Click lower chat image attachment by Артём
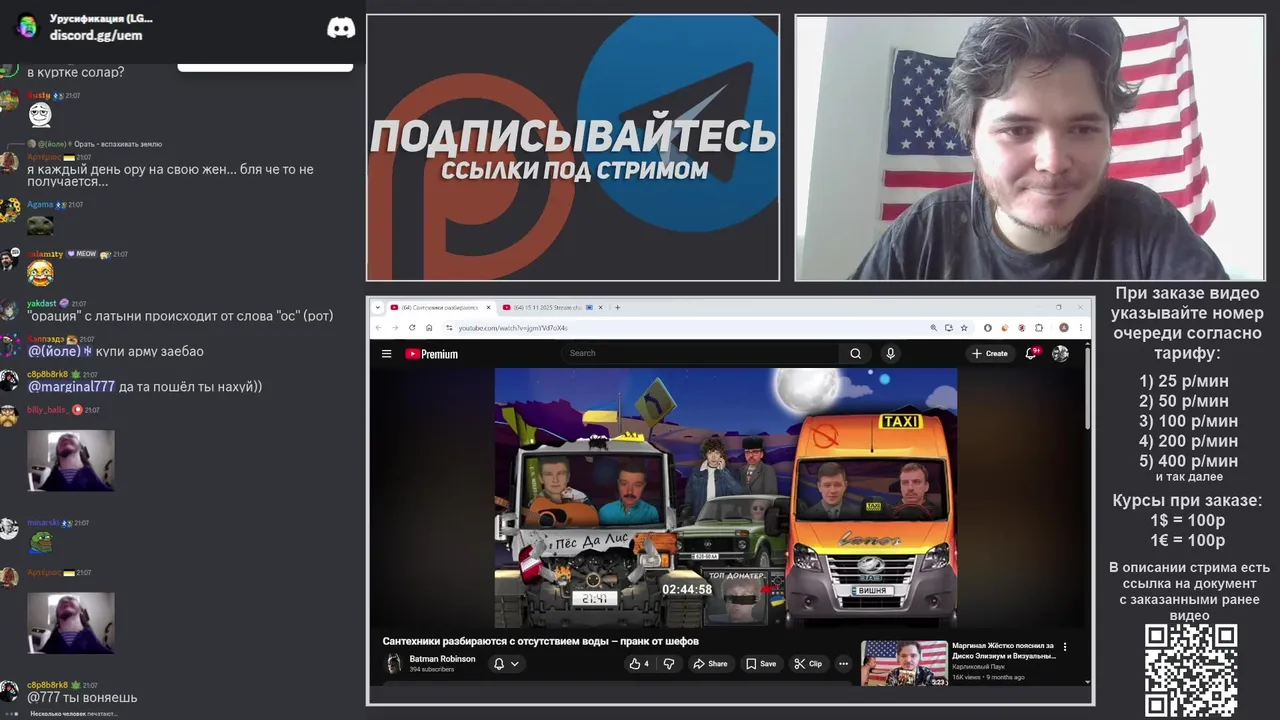The width and height of the screenshot is (1280, 720). pyautogui.click(x=71, y=623)
